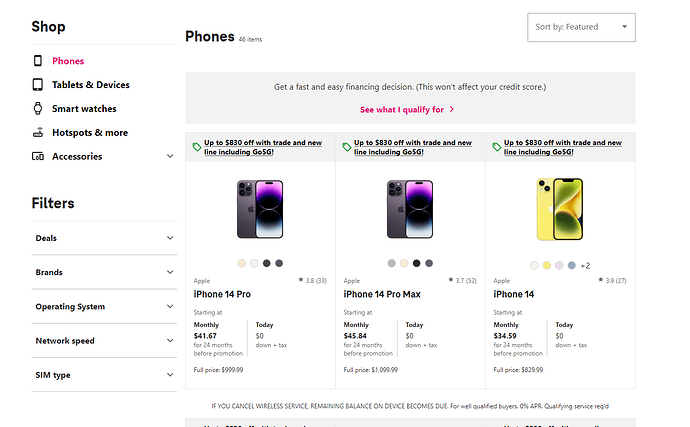This screenshot has width=690, height=427.
Task: Click the tablet icon beside Tablets & Devices
Action: point(38,85)
